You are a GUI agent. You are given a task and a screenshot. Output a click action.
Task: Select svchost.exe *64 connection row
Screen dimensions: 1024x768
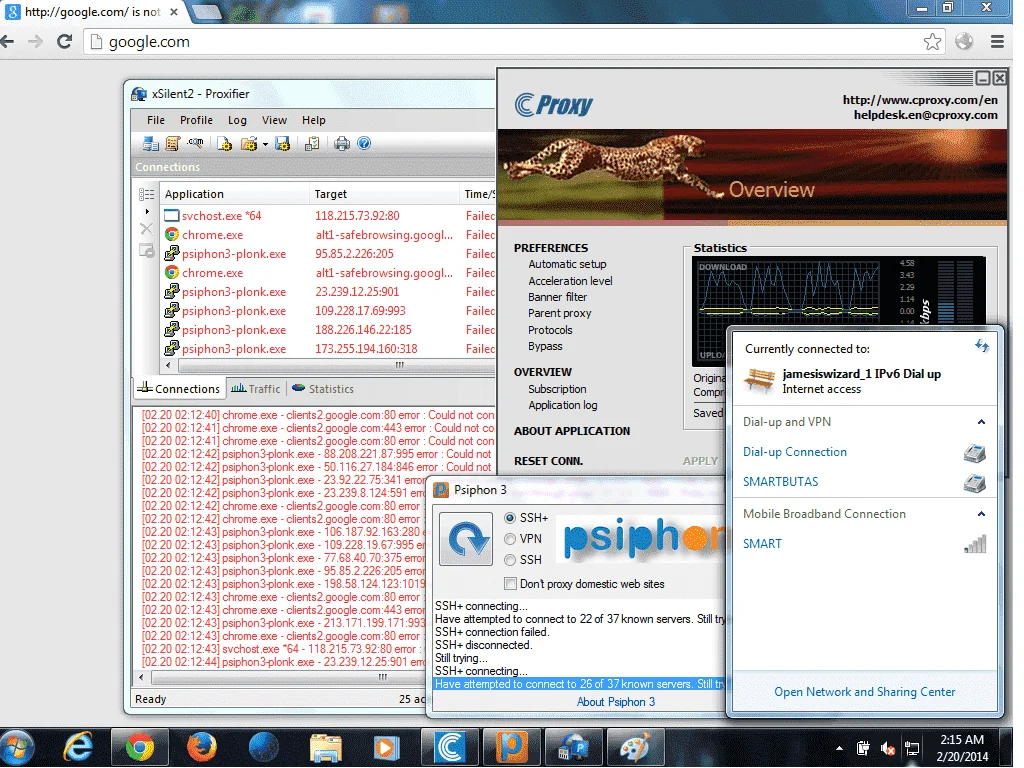click(328, 216)
